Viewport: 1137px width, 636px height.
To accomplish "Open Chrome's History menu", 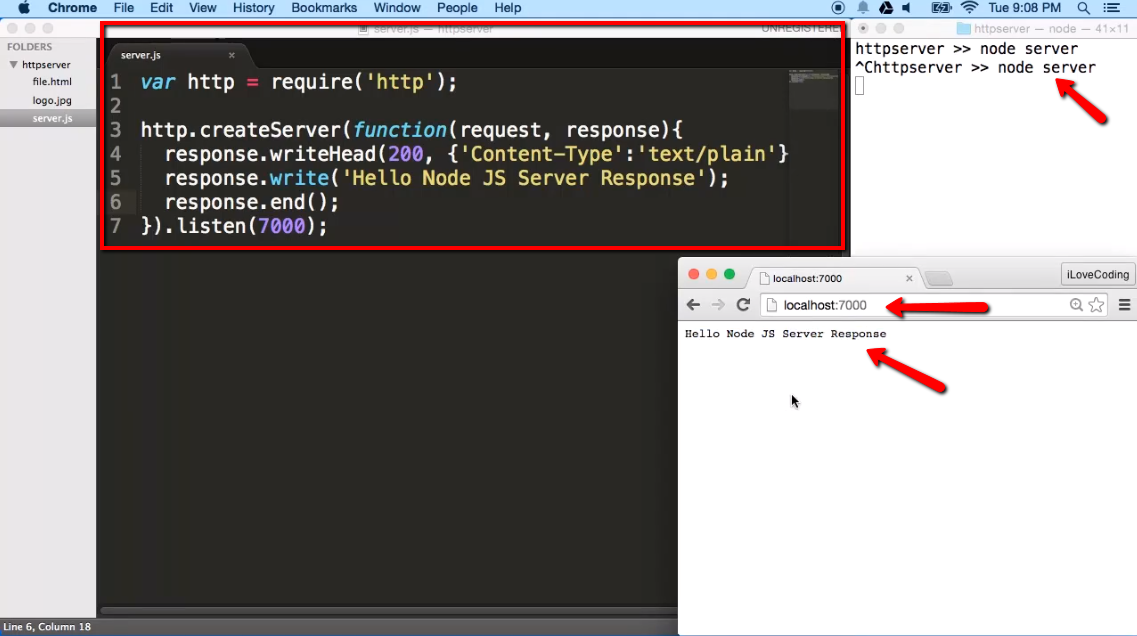I will (253, 8).
